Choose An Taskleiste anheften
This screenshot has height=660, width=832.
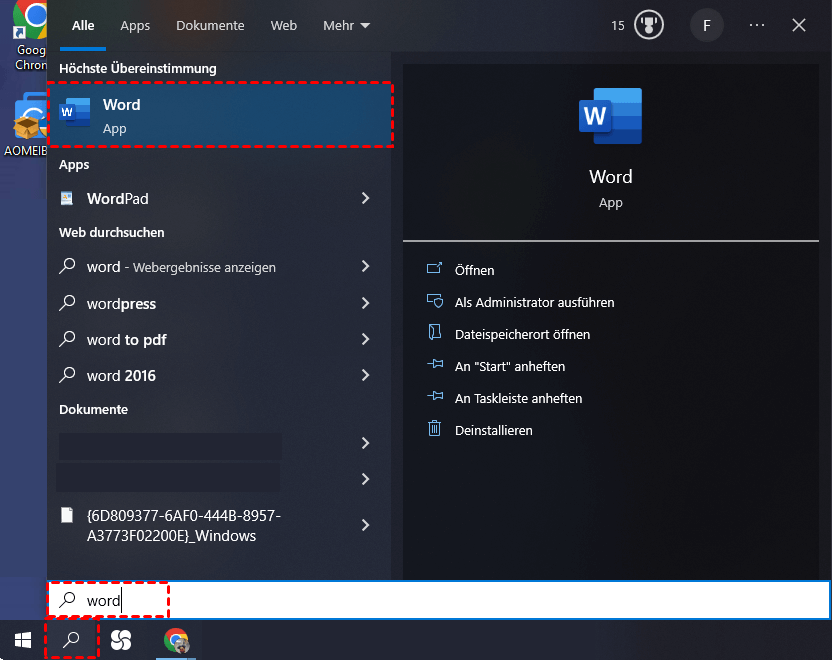coord(518,398)
